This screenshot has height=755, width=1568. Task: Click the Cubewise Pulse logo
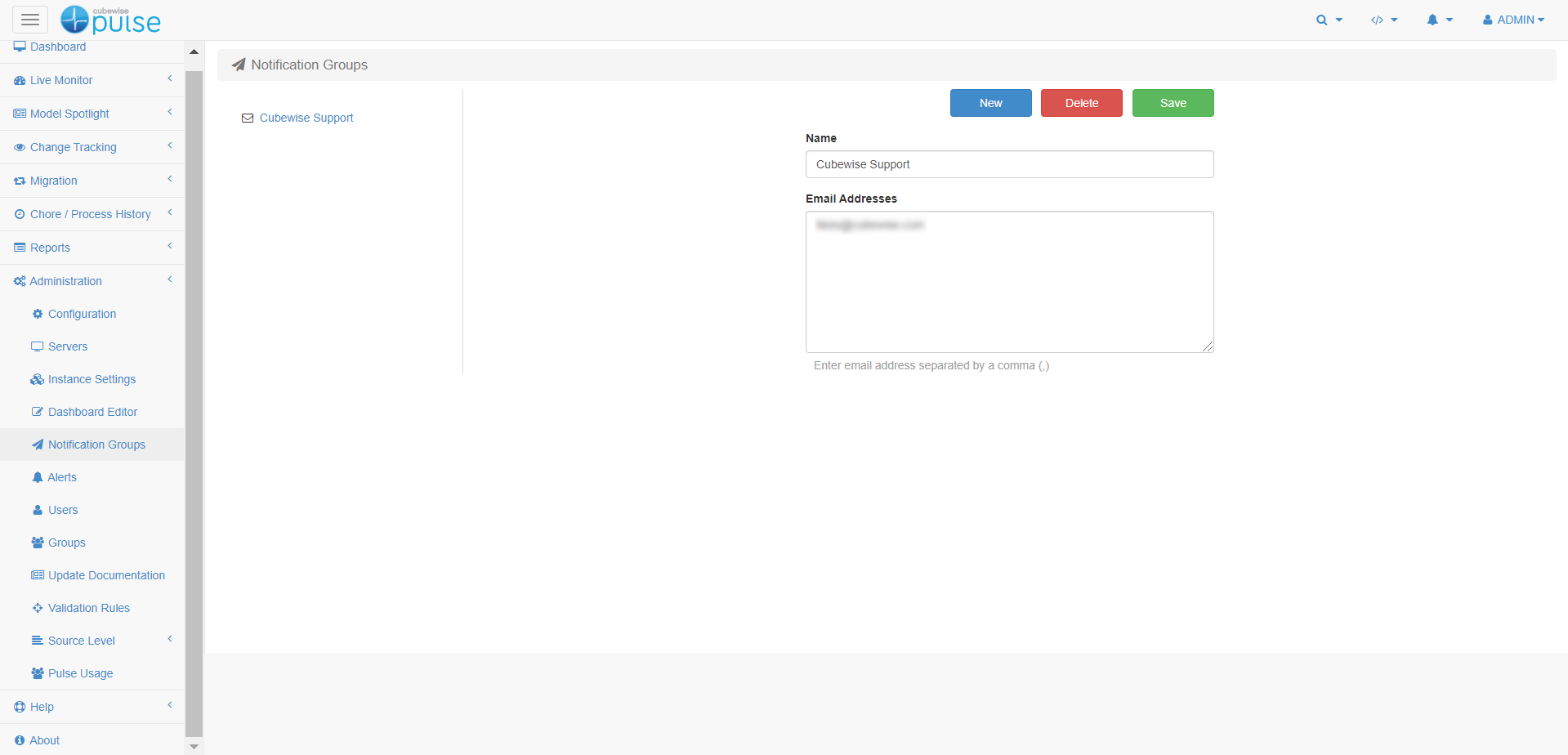coord(110,20)
